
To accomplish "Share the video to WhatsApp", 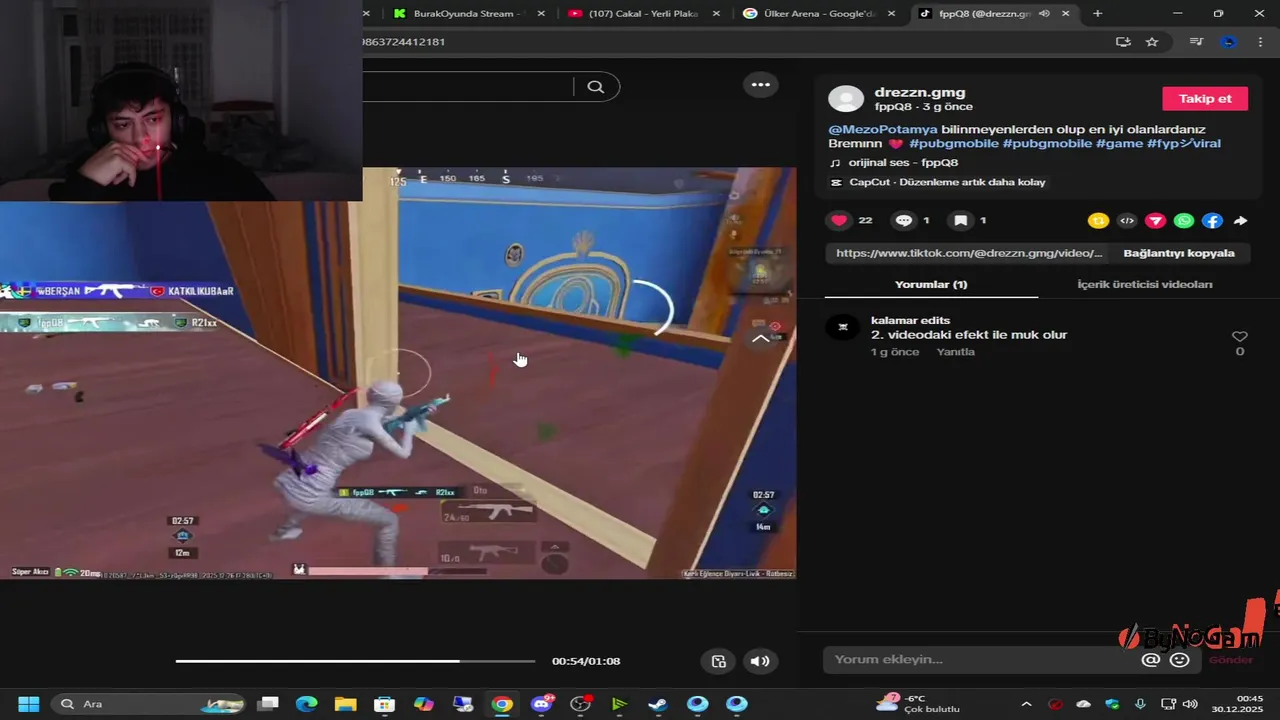I will (1184, 221).
